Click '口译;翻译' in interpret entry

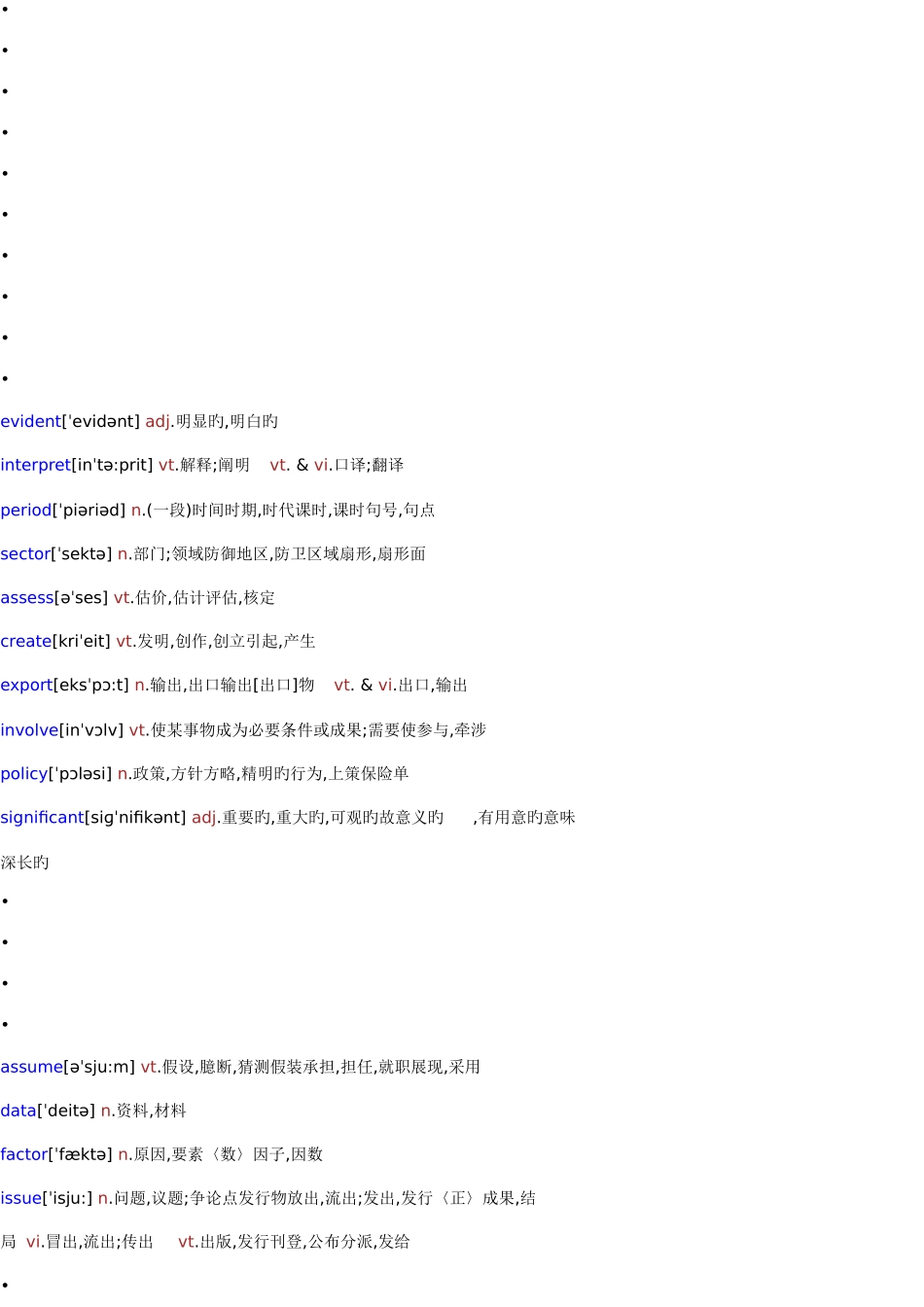click(369, 465)
